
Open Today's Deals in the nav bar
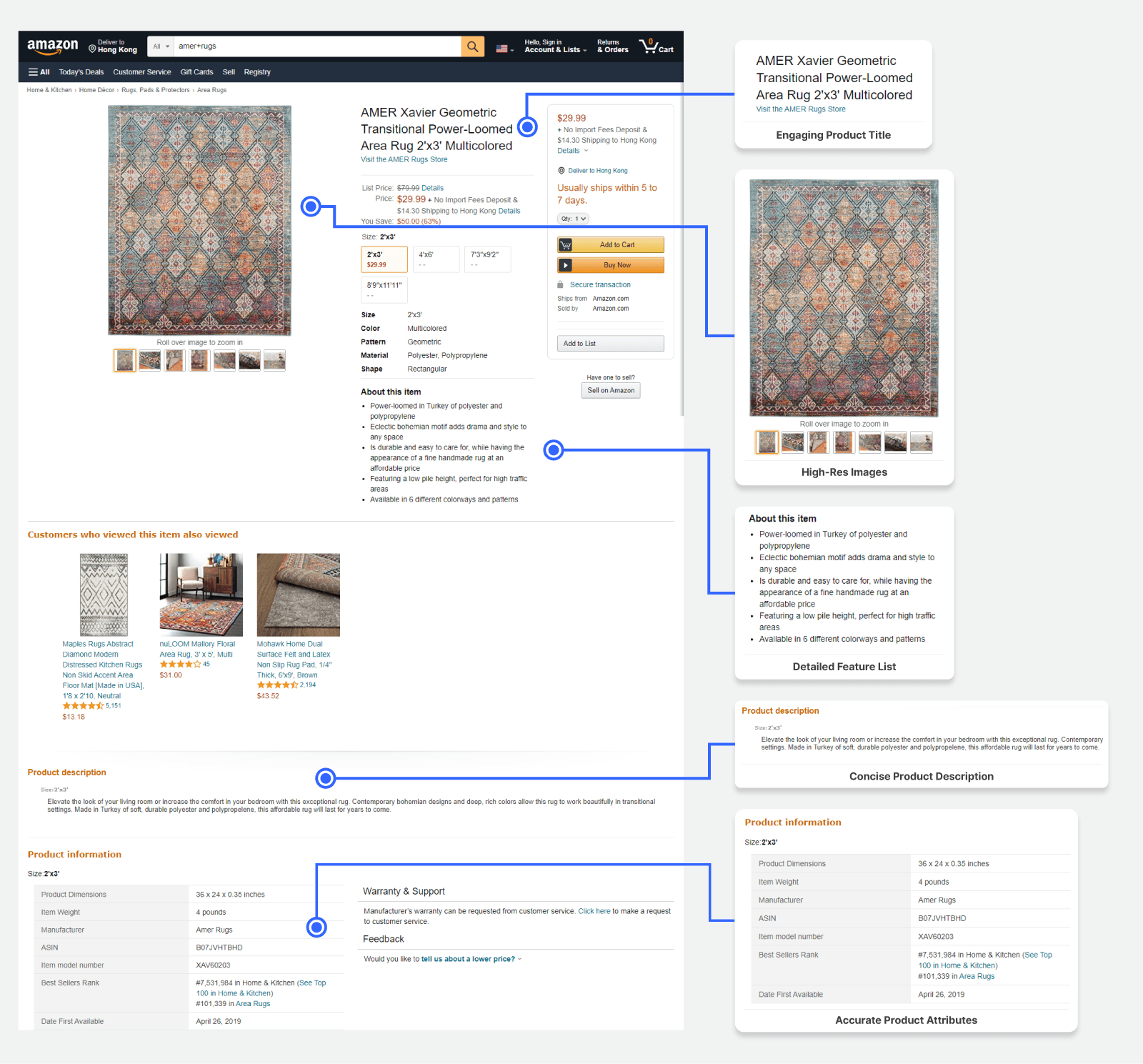click(81, 72)
